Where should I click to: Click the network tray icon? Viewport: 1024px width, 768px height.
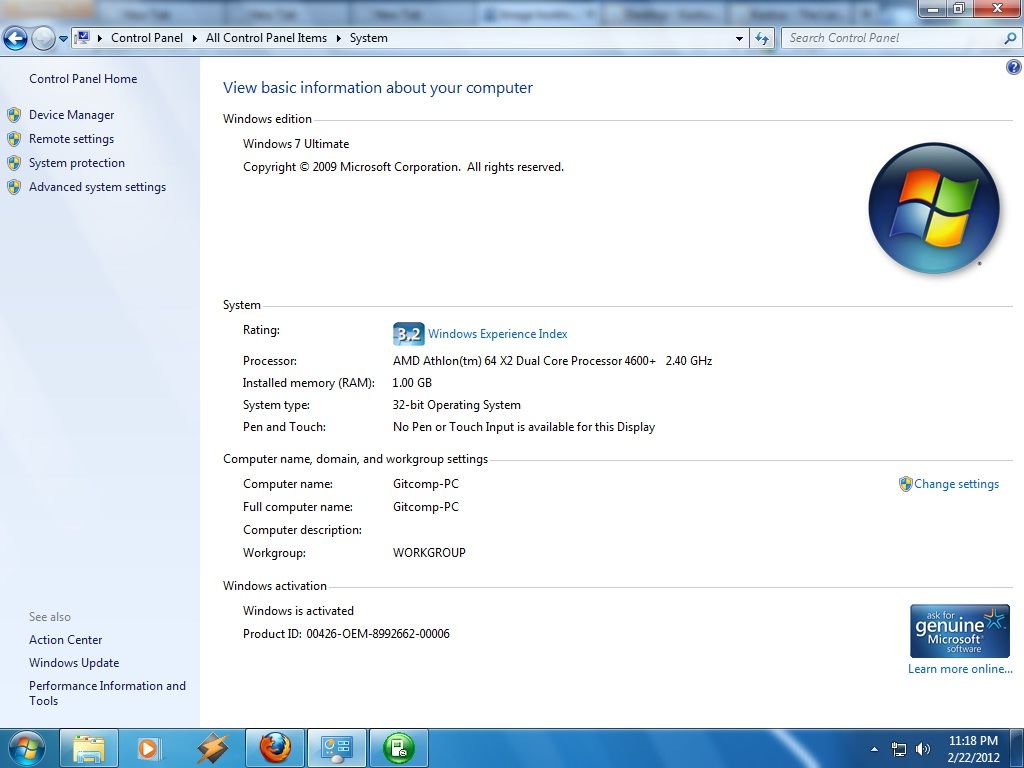tap(899, 749)
